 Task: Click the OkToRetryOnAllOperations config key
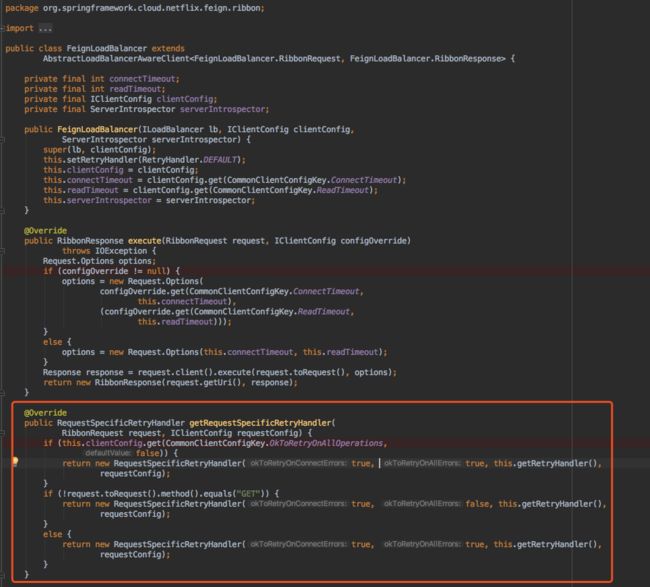point(326,443)
